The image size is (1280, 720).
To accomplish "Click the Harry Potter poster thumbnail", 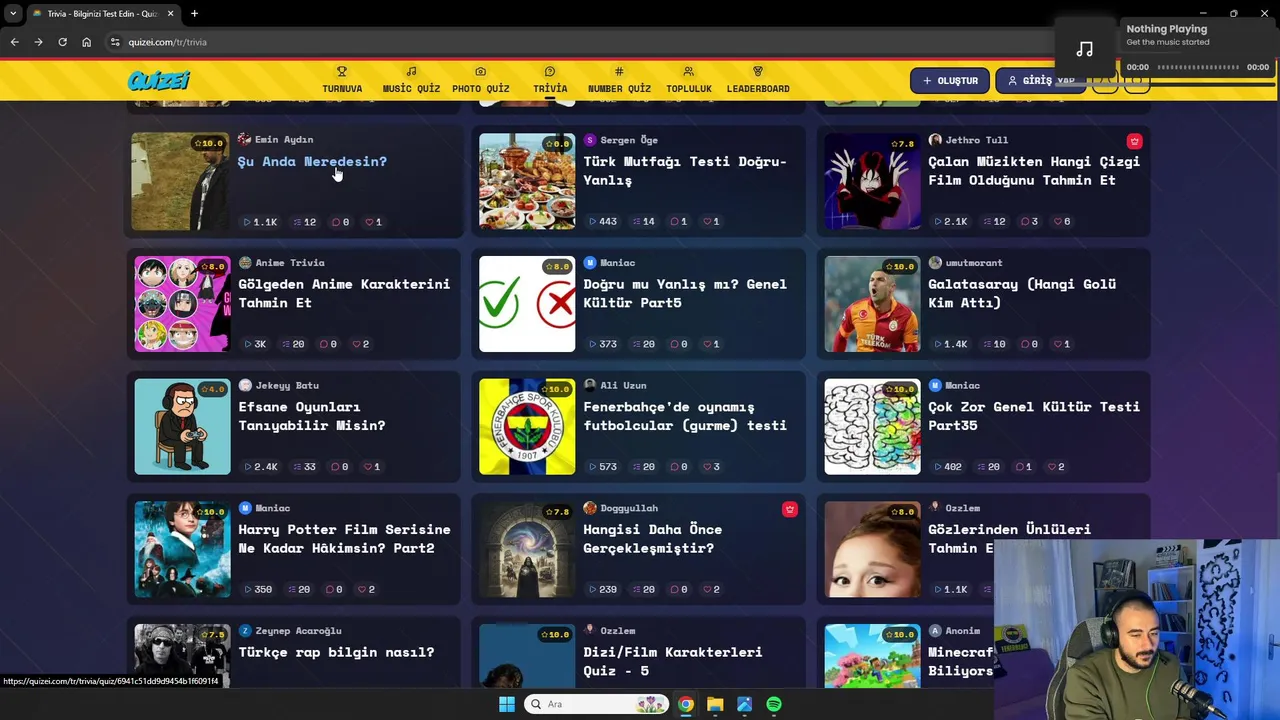I will coord(182,549).
